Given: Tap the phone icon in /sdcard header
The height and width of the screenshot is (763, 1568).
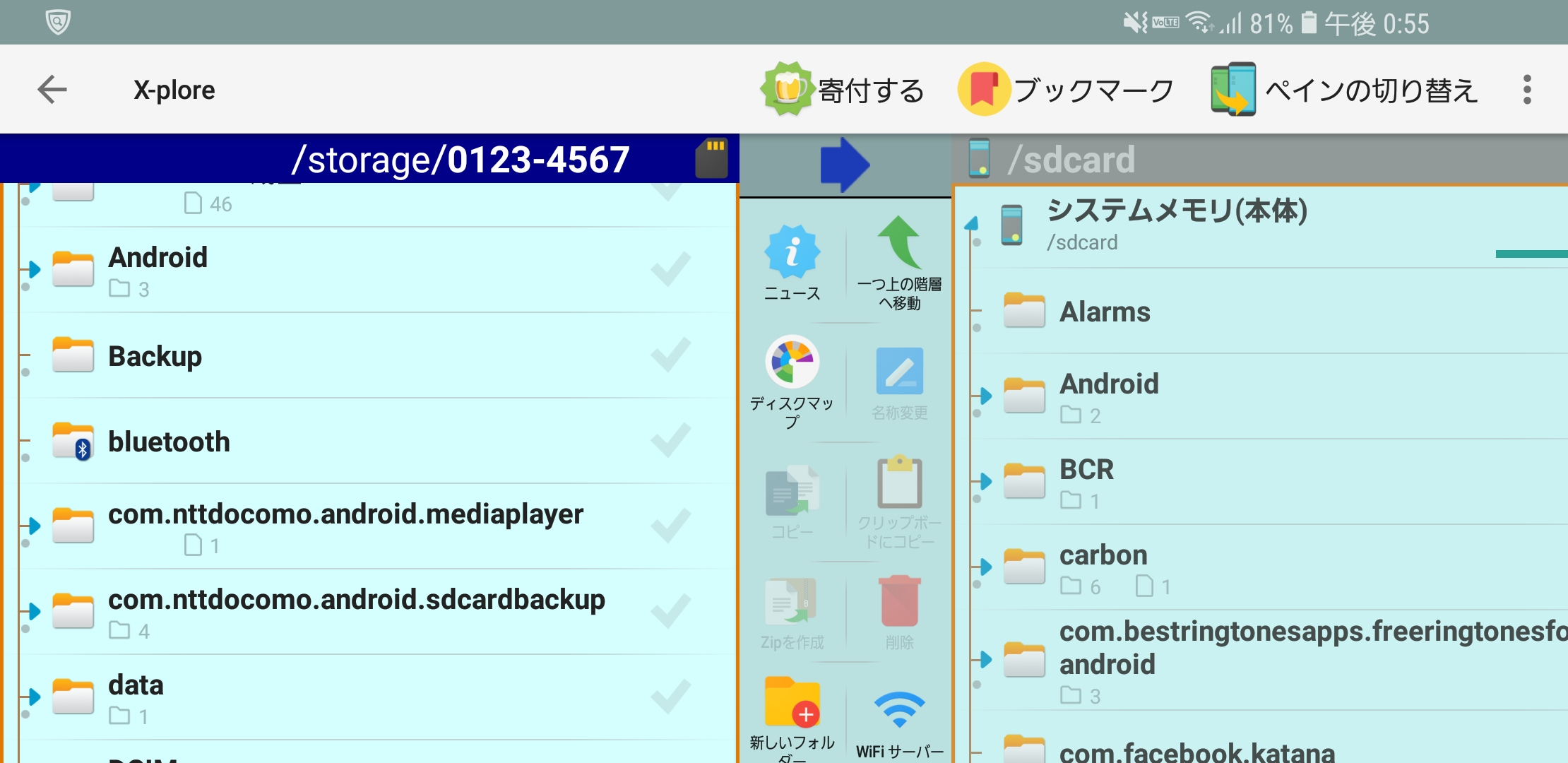Looking at the screenshot, I should 979,158.
